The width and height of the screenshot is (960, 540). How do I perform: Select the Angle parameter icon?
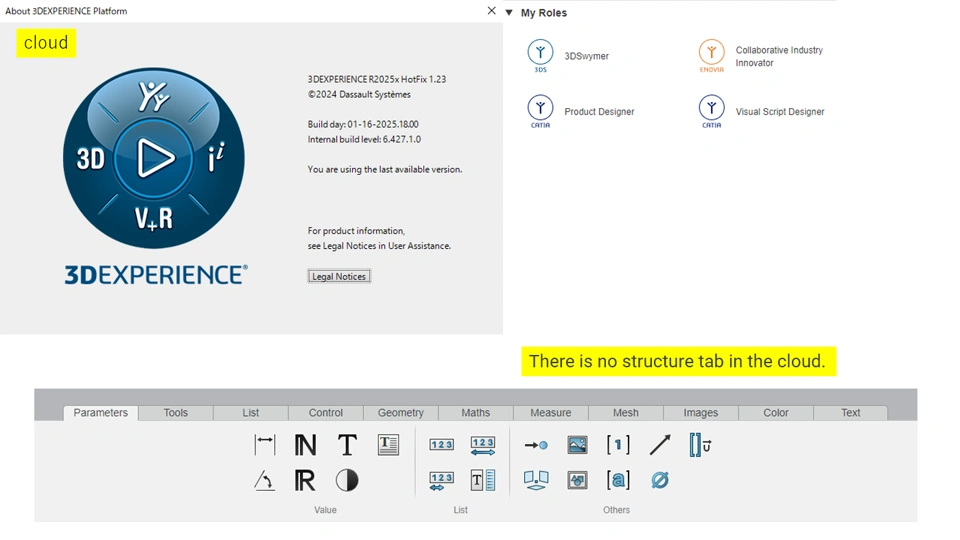(x=264, y=481)
